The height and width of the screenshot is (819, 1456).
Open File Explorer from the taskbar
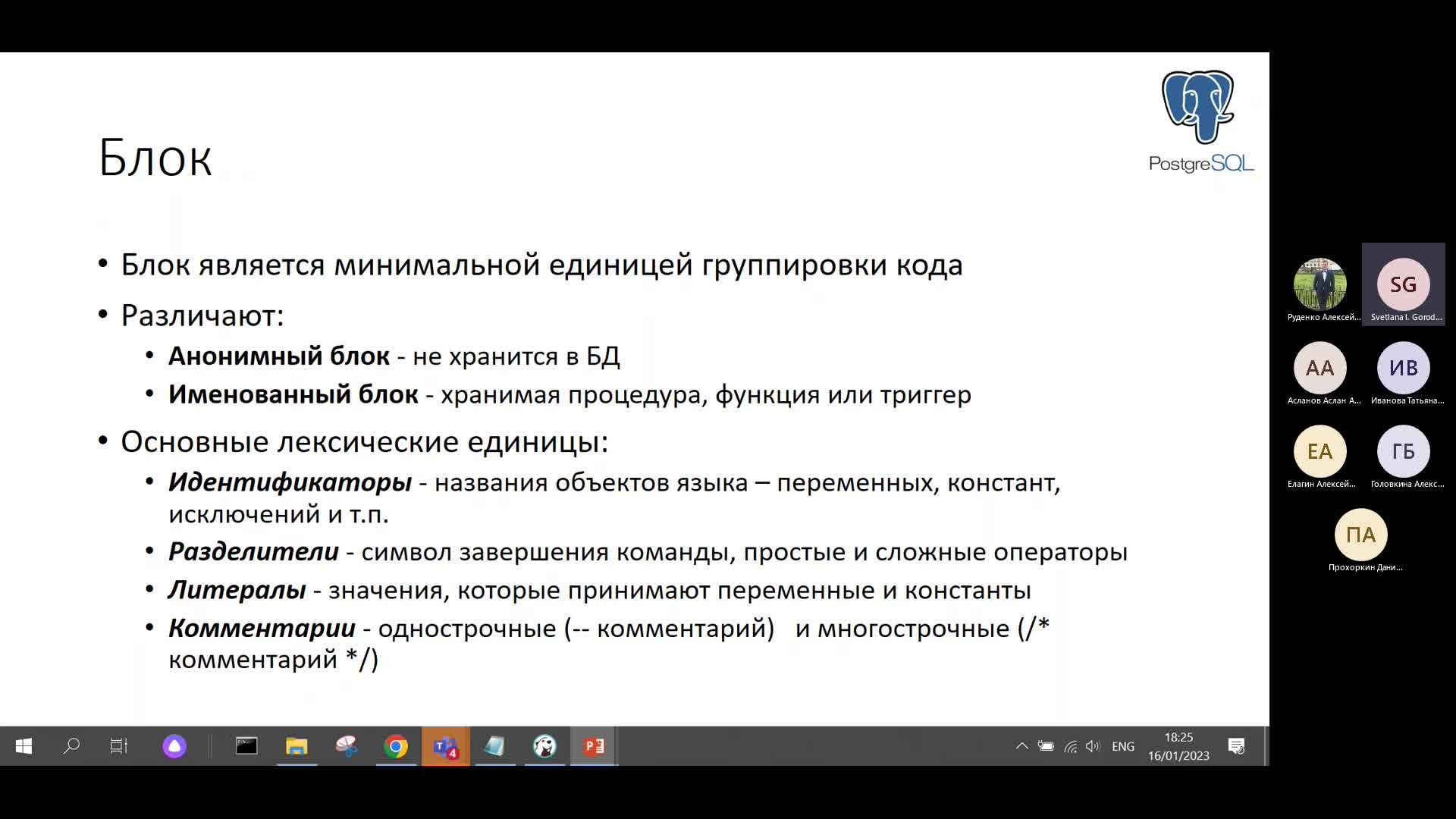[x=297, y=746]
